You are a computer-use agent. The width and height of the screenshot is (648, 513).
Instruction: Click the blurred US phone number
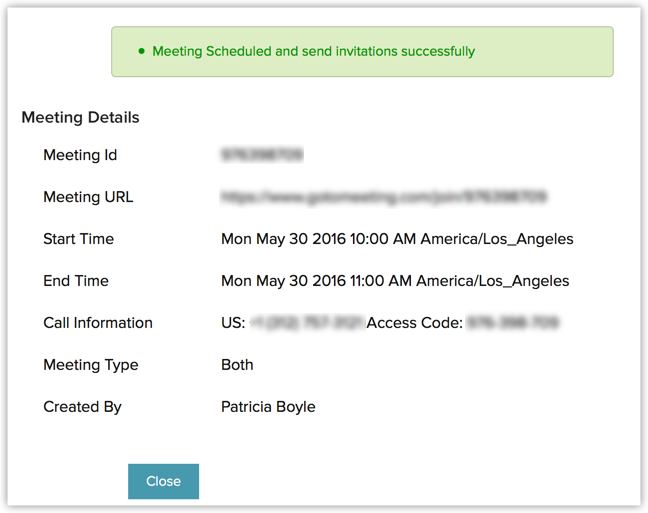(x=306, y=323)
